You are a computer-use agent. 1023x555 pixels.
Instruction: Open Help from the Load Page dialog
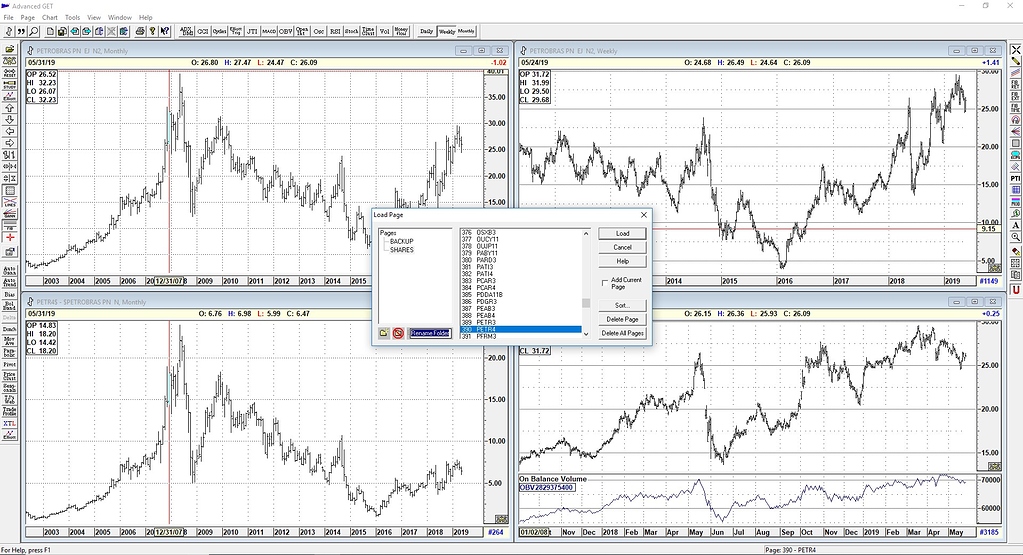point(622,261)
